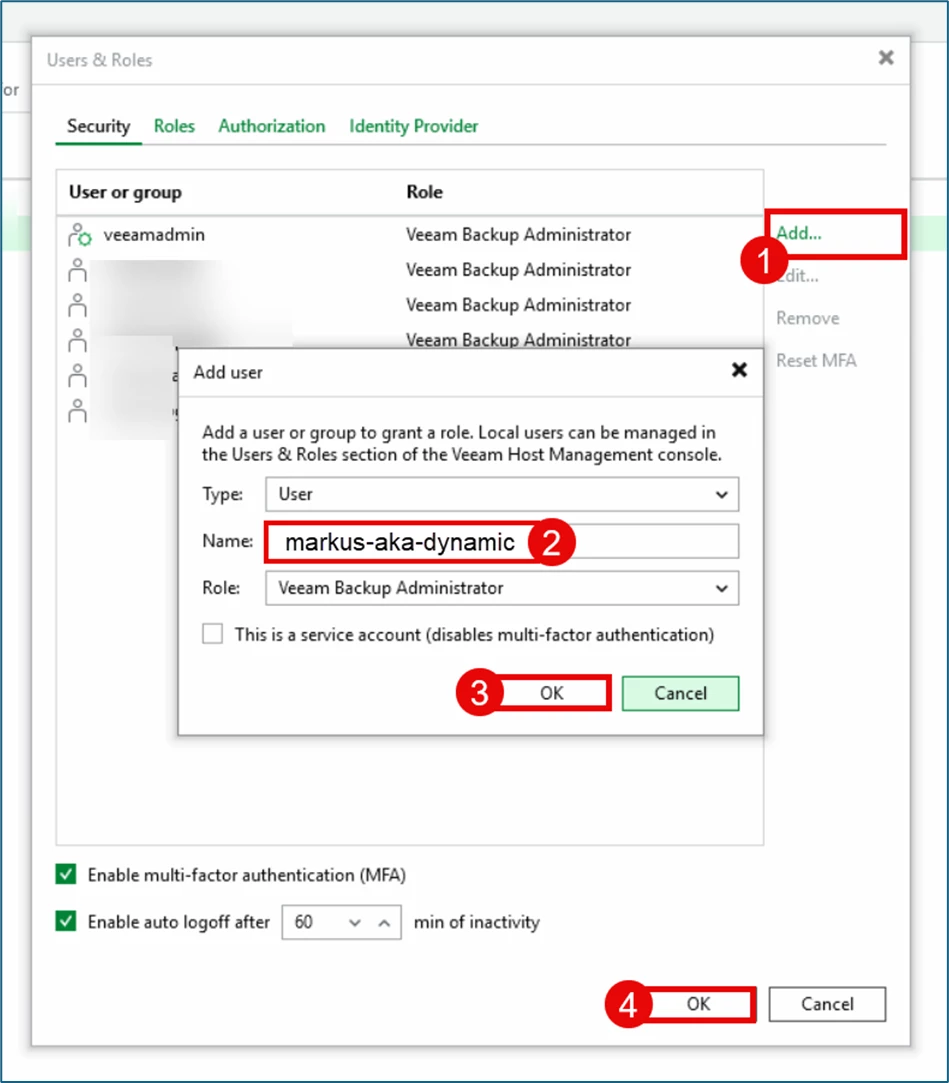Click Reset MFA link
The width and height of the screenshot is (949, 1083).
tap(816, 361)
